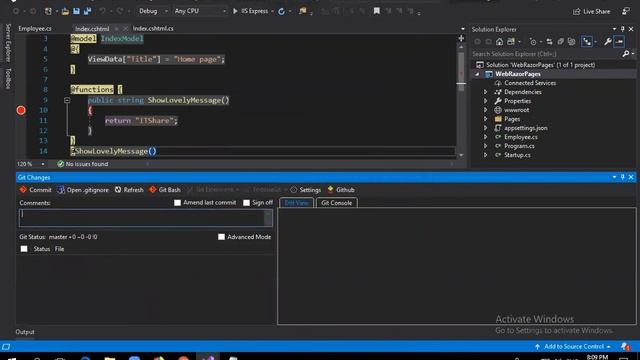
Task: Check the Sign off checkbox
Action: (x=247, y=203)
